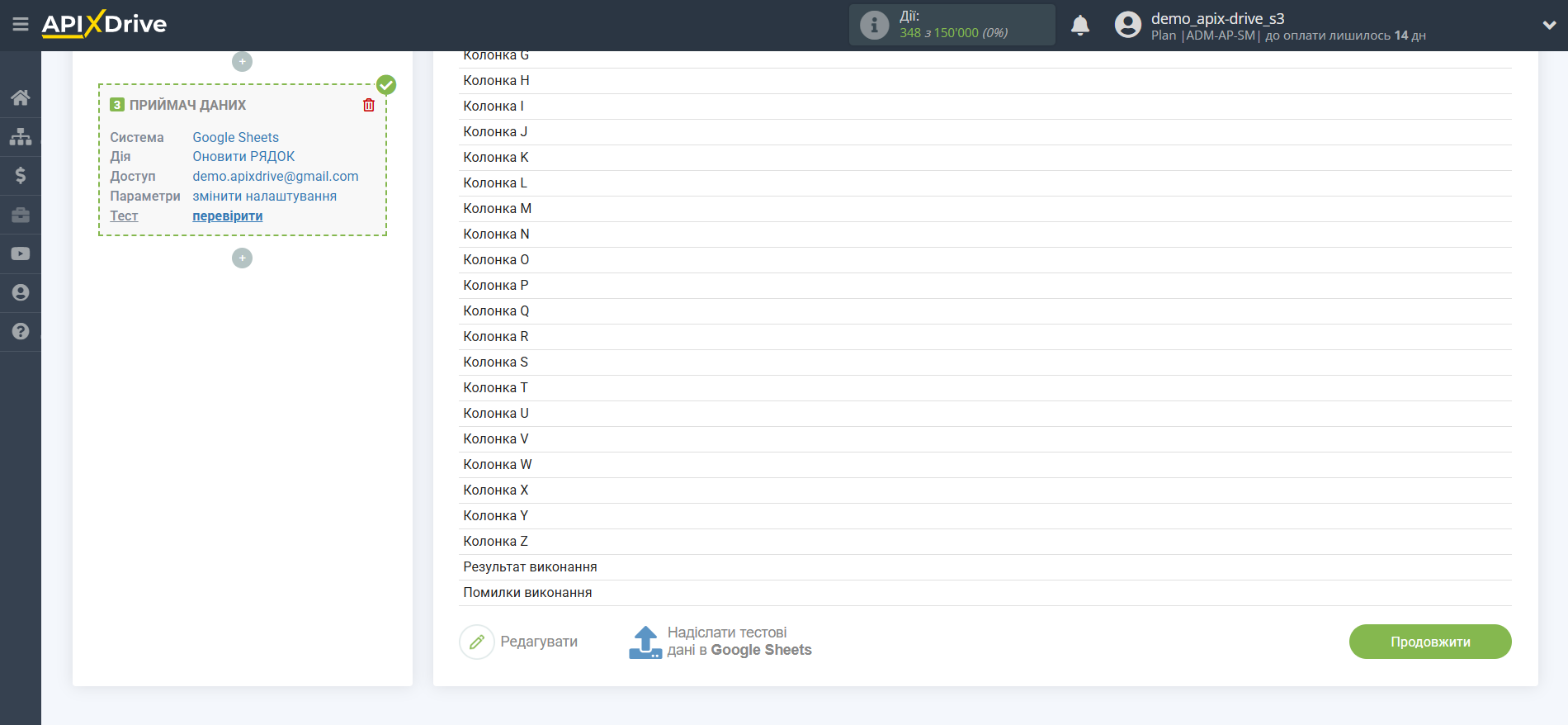Select row 'Колонка J'

(985, 132)
